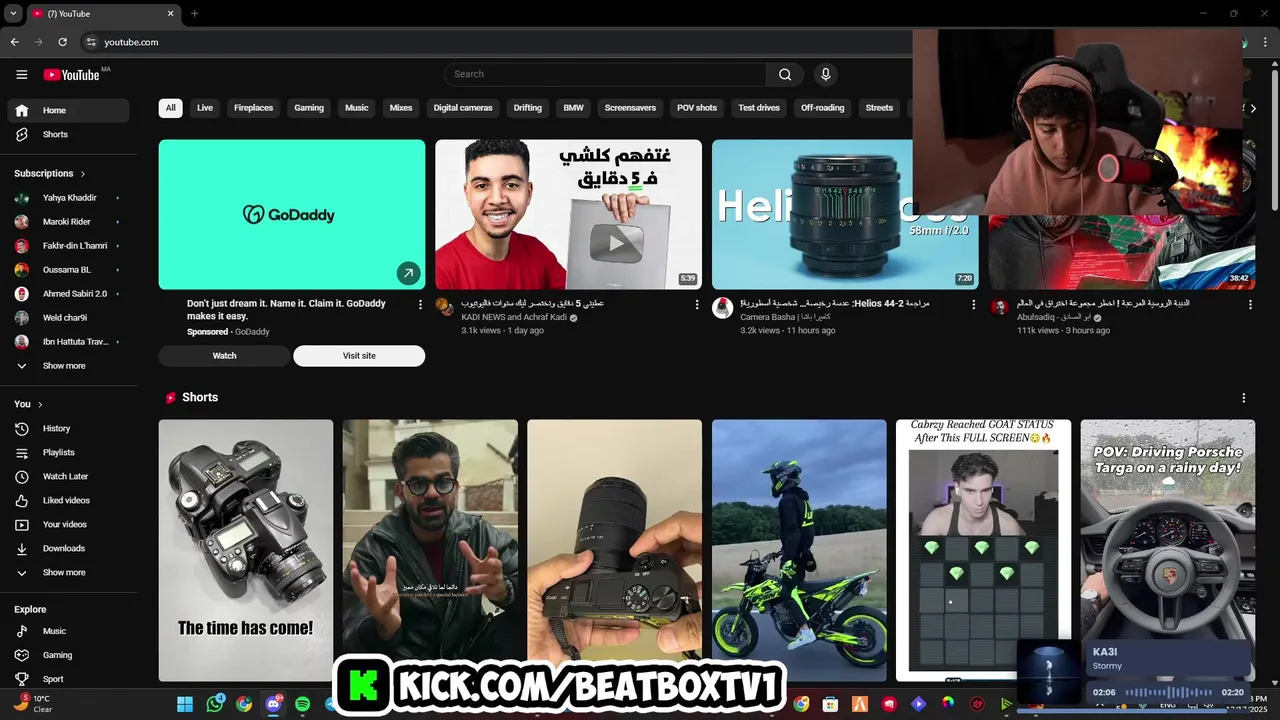This screenshot has width=1280, height=720.
Task: Open browser tab search dropdown
Action: click(13, 13)
